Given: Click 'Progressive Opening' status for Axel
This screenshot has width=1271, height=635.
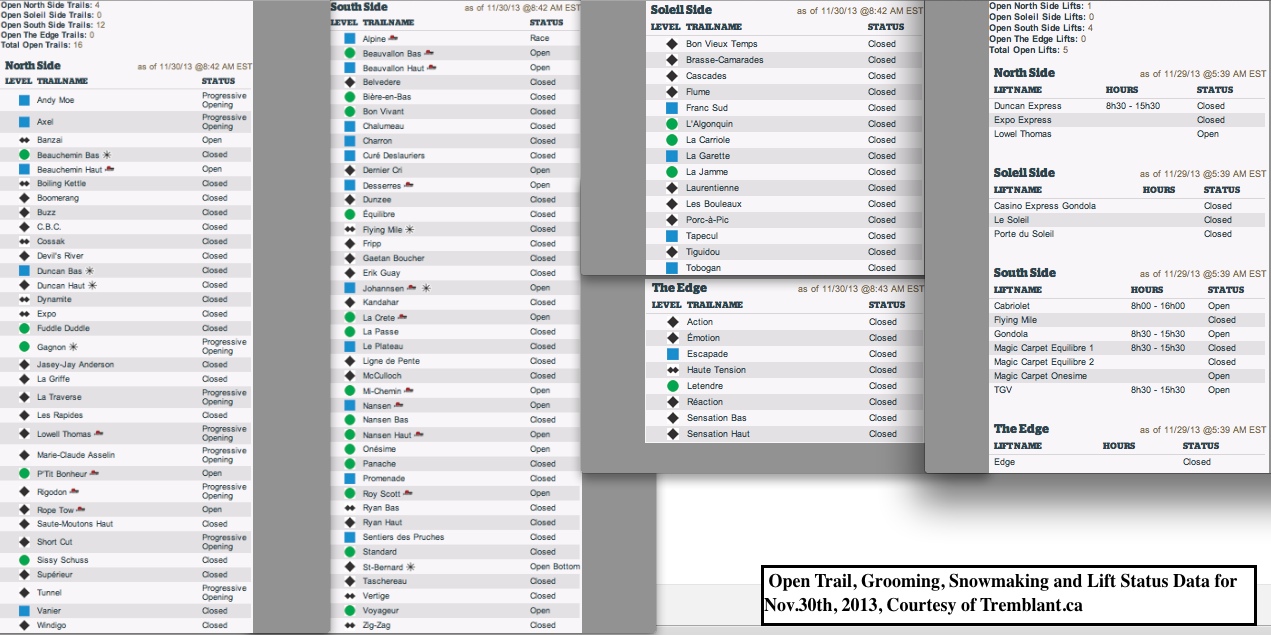Looking at the screenshot, I should click(224, 122).
